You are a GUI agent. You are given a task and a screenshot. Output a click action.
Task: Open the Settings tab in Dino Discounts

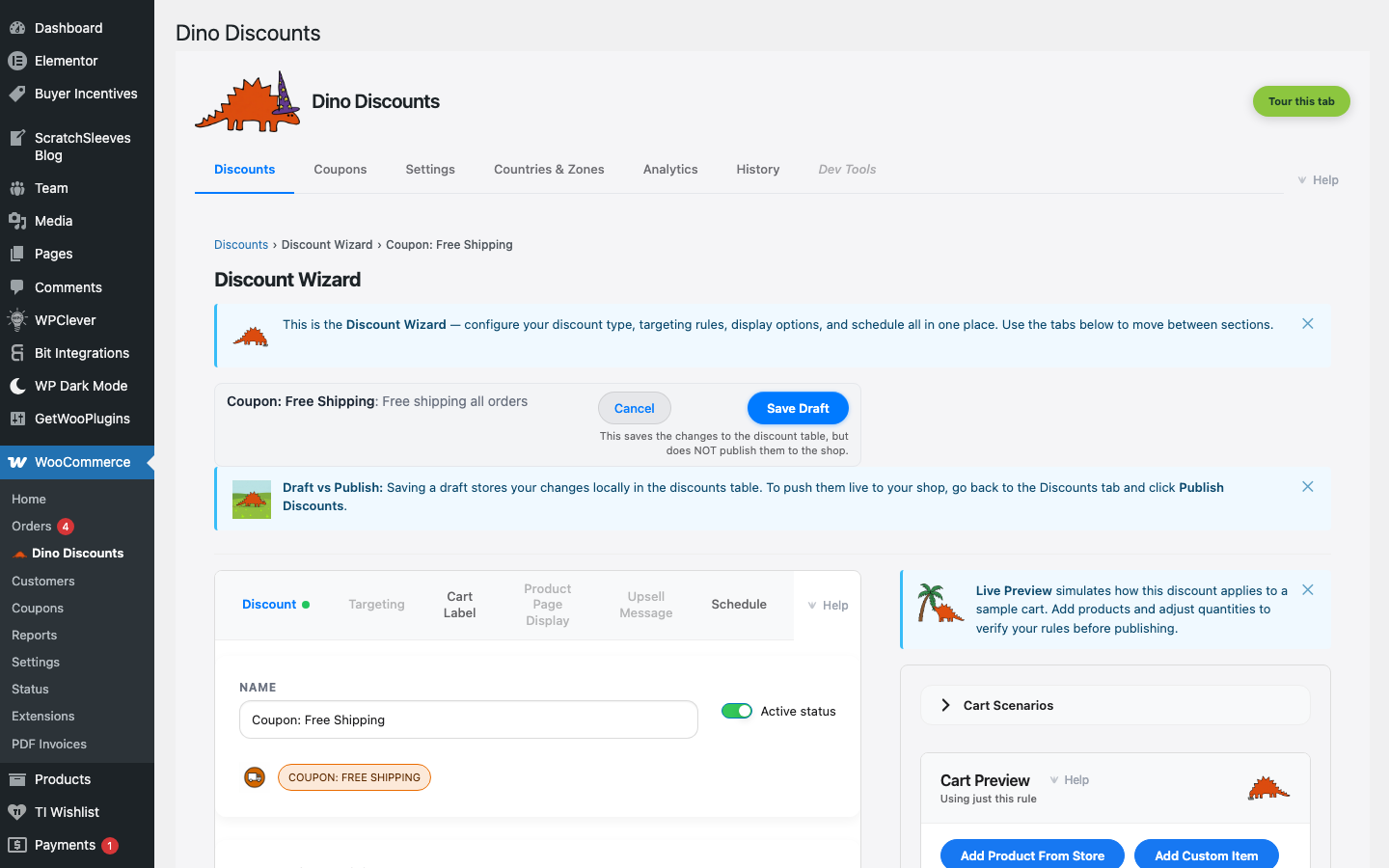pyautogui.click(x=430, y=170)
